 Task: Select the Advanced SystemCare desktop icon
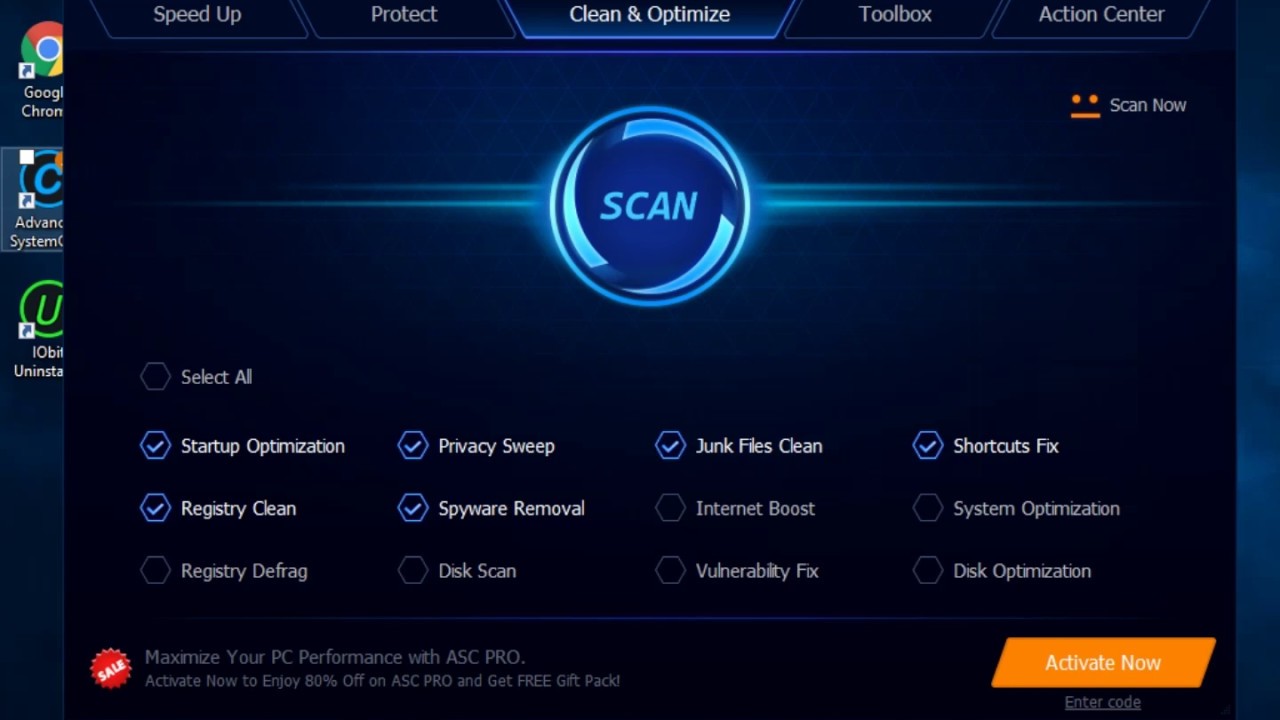point(36,200)
